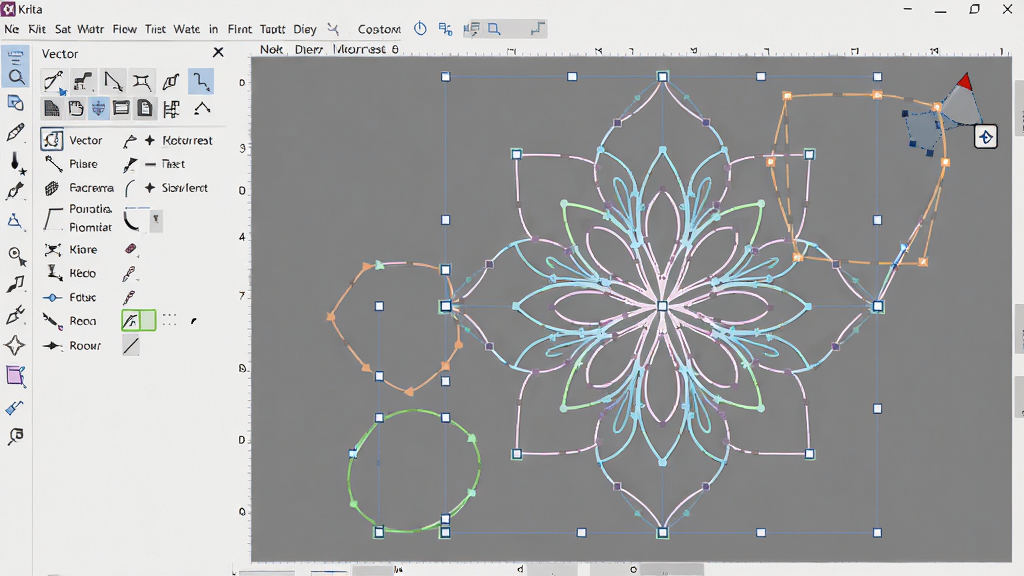This screenshot has height=576, width=1024.
Task: Click the transform-box icon in Vector panel top row
Action: pos(141,82)
